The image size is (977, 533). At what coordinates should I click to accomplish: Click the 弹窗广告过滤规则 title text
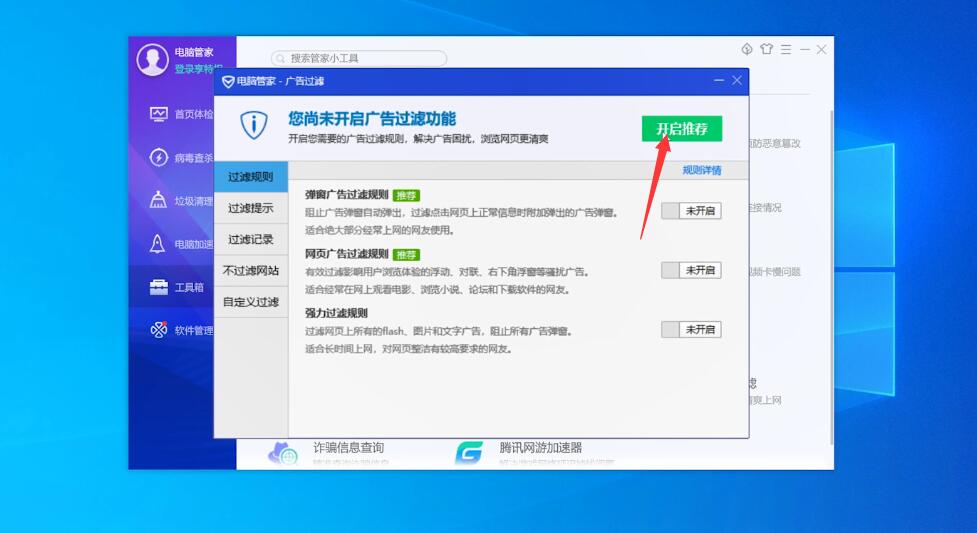(x=346, y=195)
